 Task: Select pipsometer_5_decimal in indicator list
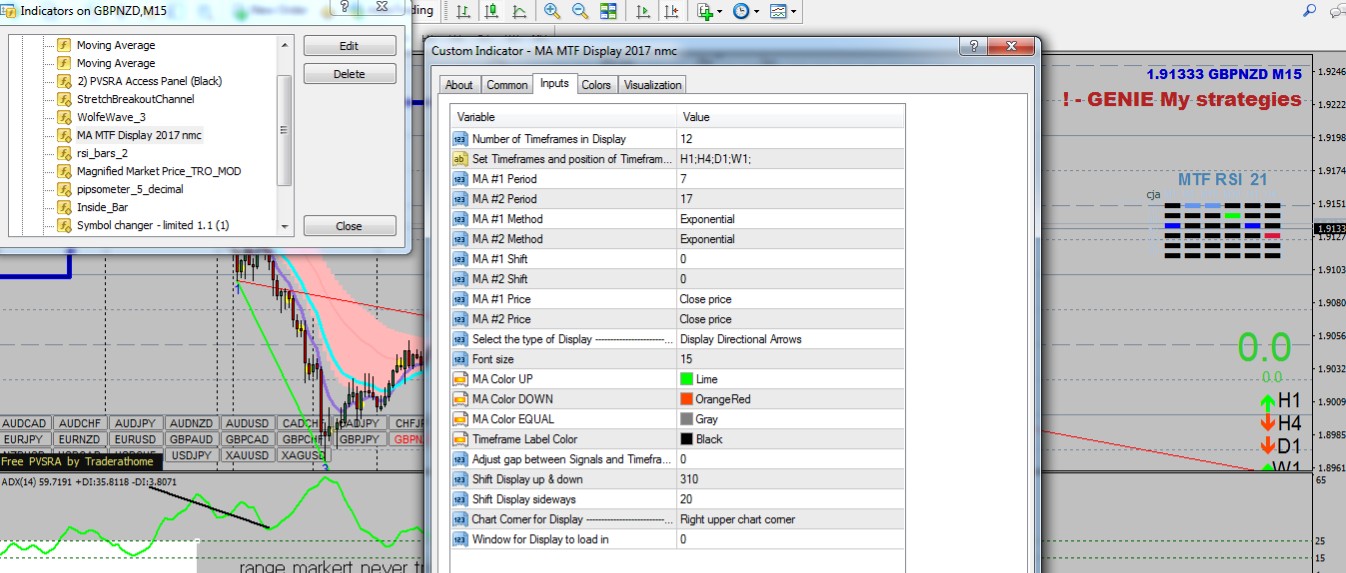[x=130, y=189]
